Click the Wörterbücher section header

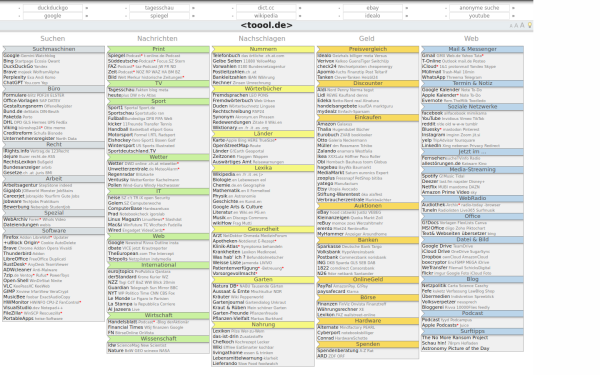click(263, 88)
